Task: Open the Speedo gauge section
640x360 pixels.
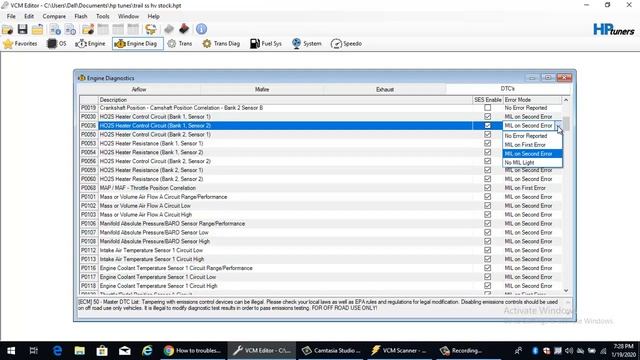Action: point(347,44)
